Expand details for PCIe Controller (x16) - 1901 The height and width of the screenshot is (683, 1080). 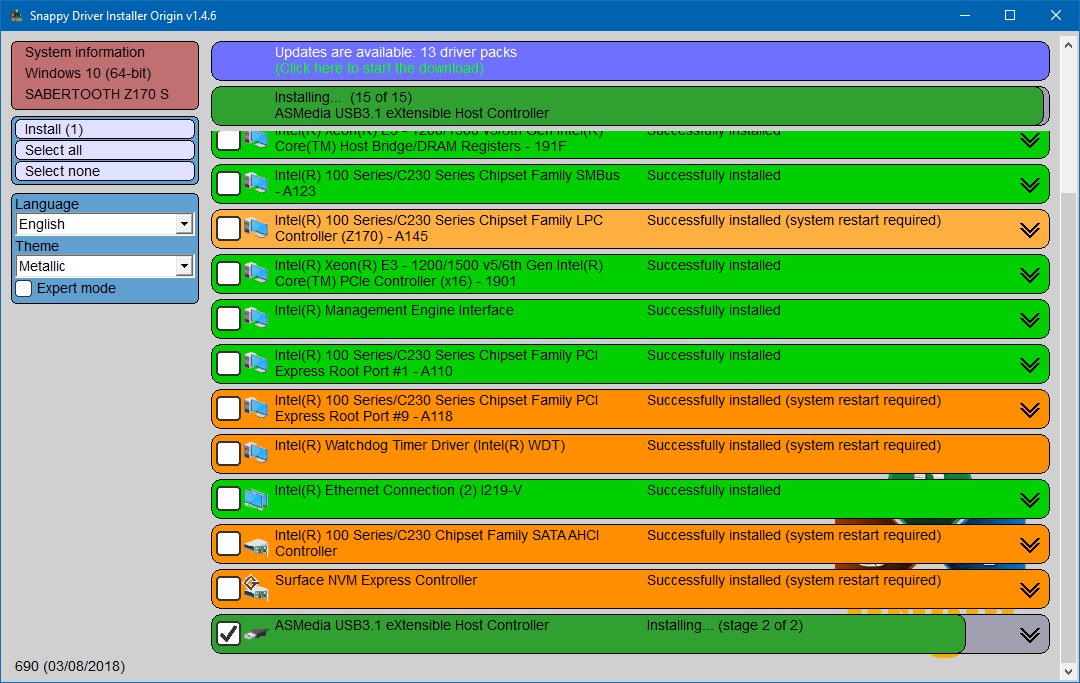point(1030,275)
